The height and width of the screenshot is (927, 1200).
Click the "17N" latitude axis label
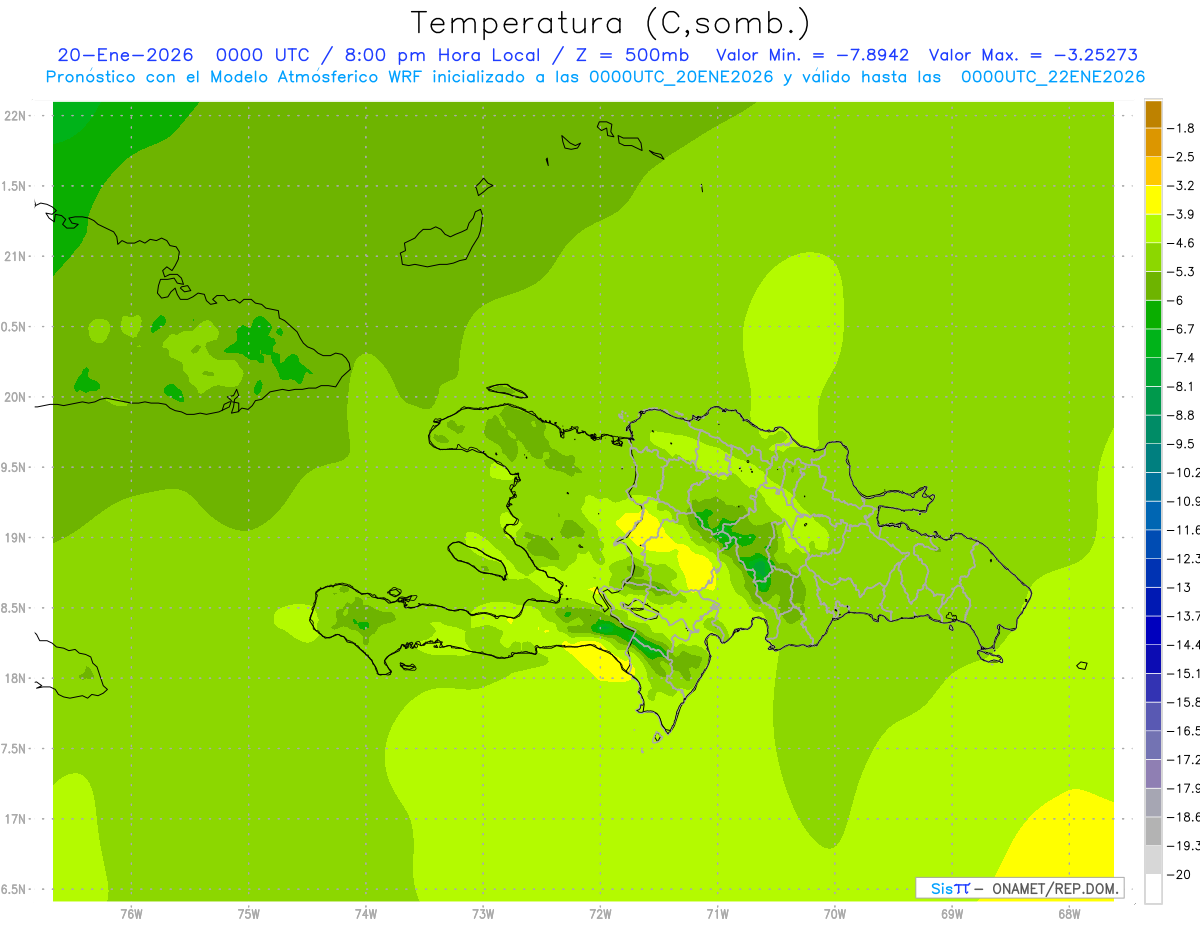(x=16, y=819)
